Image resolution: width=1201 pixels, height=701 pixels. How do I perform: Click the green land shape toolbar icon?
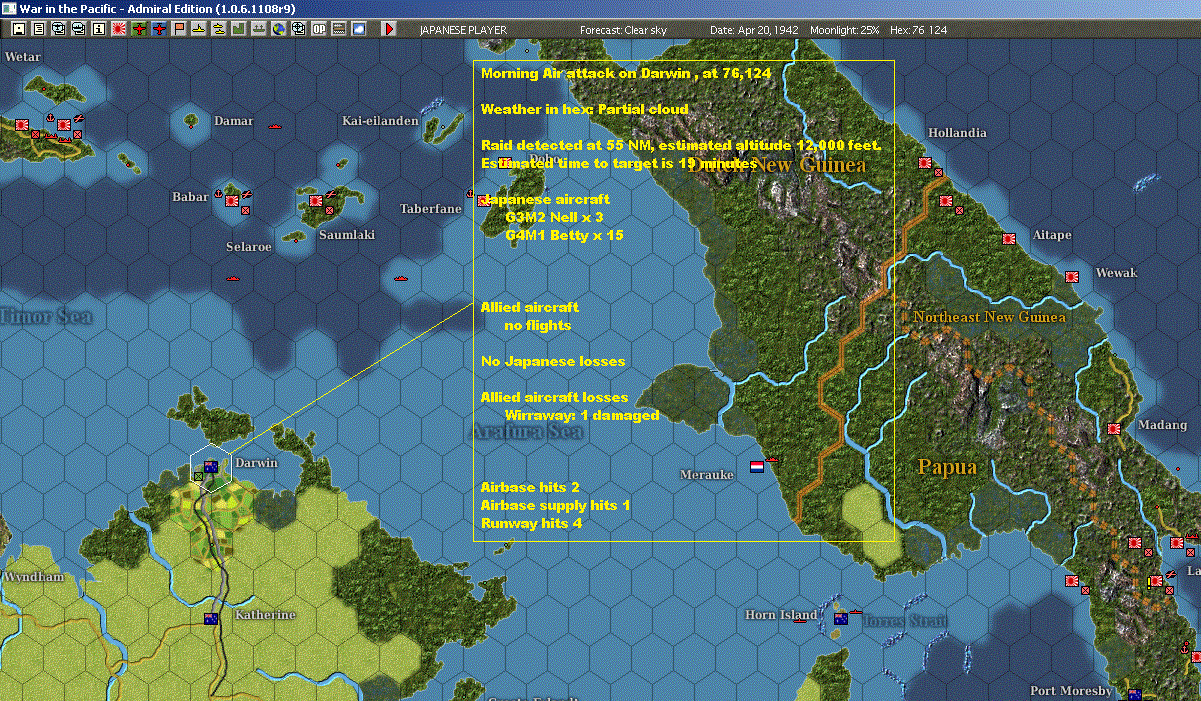(239, 29)
